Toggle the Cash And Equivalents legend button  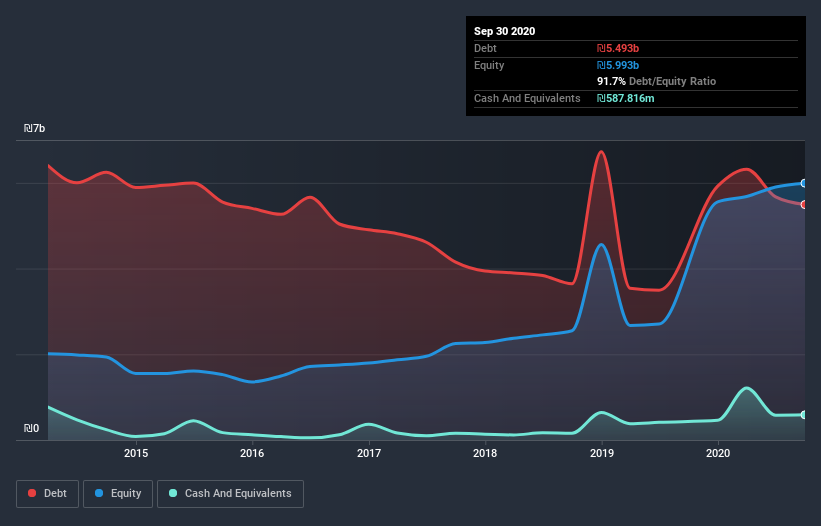(x=230, y=494)
